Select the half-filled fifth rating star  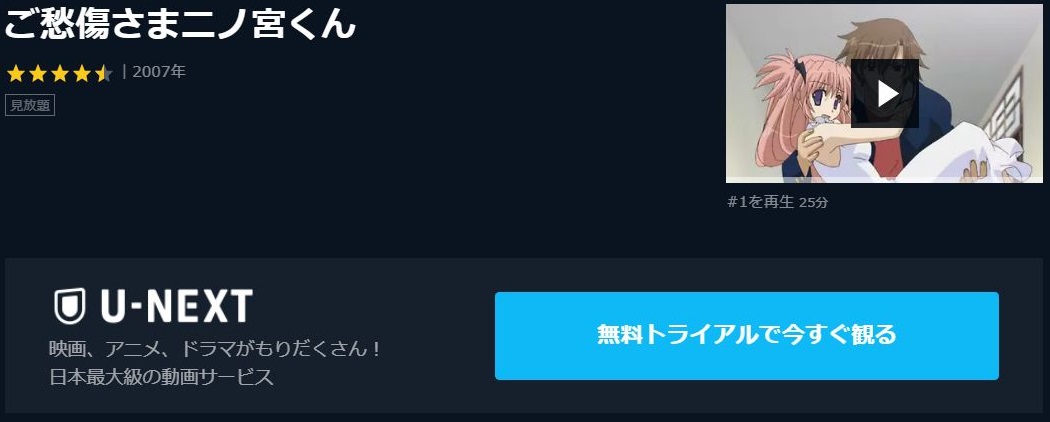104,73
